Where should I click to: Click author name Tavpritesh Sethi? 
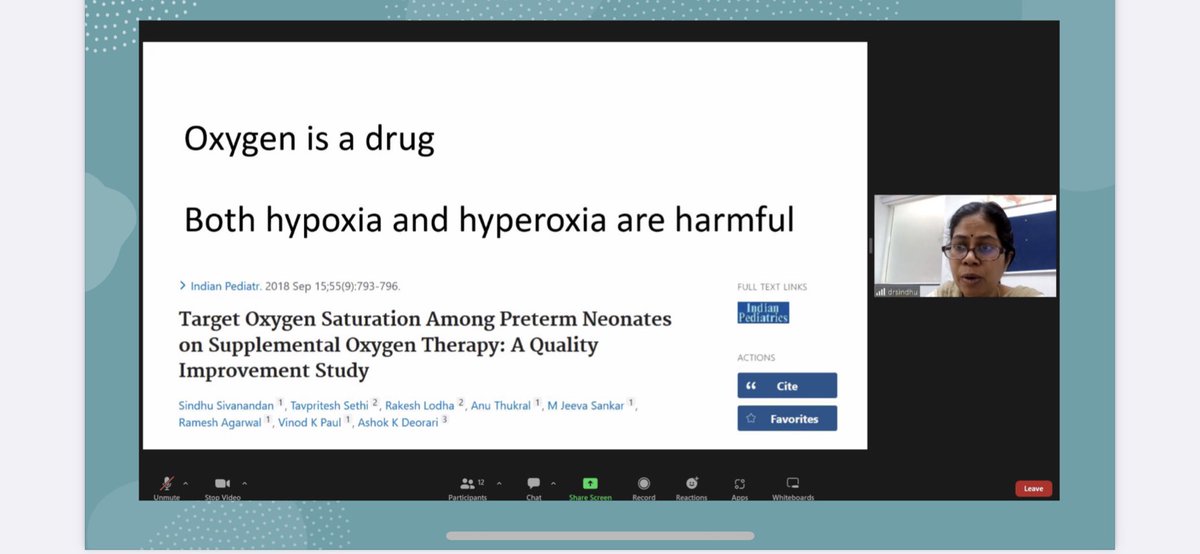pos(330,405)
